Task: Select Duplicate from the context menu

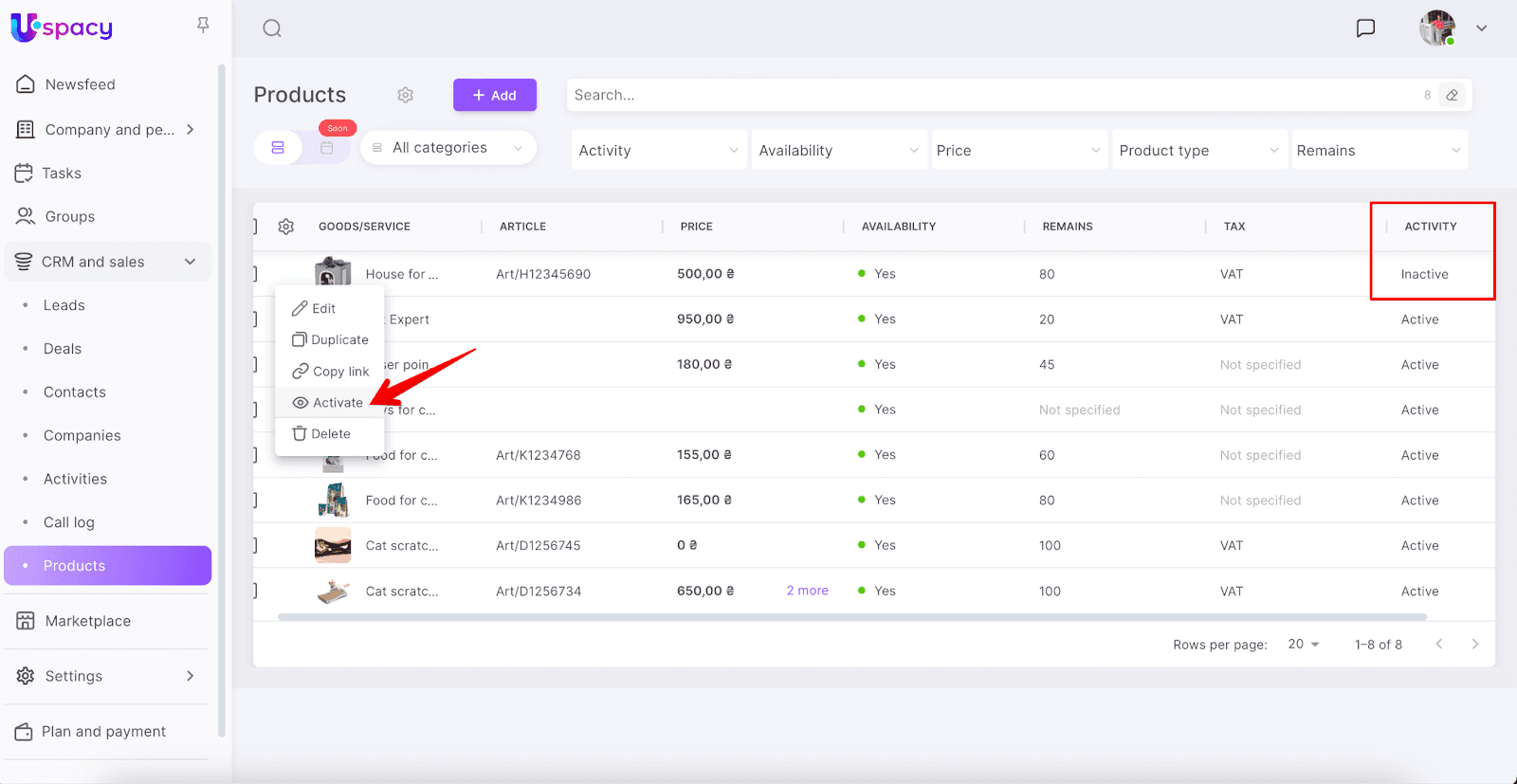Action: click(x=331, y=339)
